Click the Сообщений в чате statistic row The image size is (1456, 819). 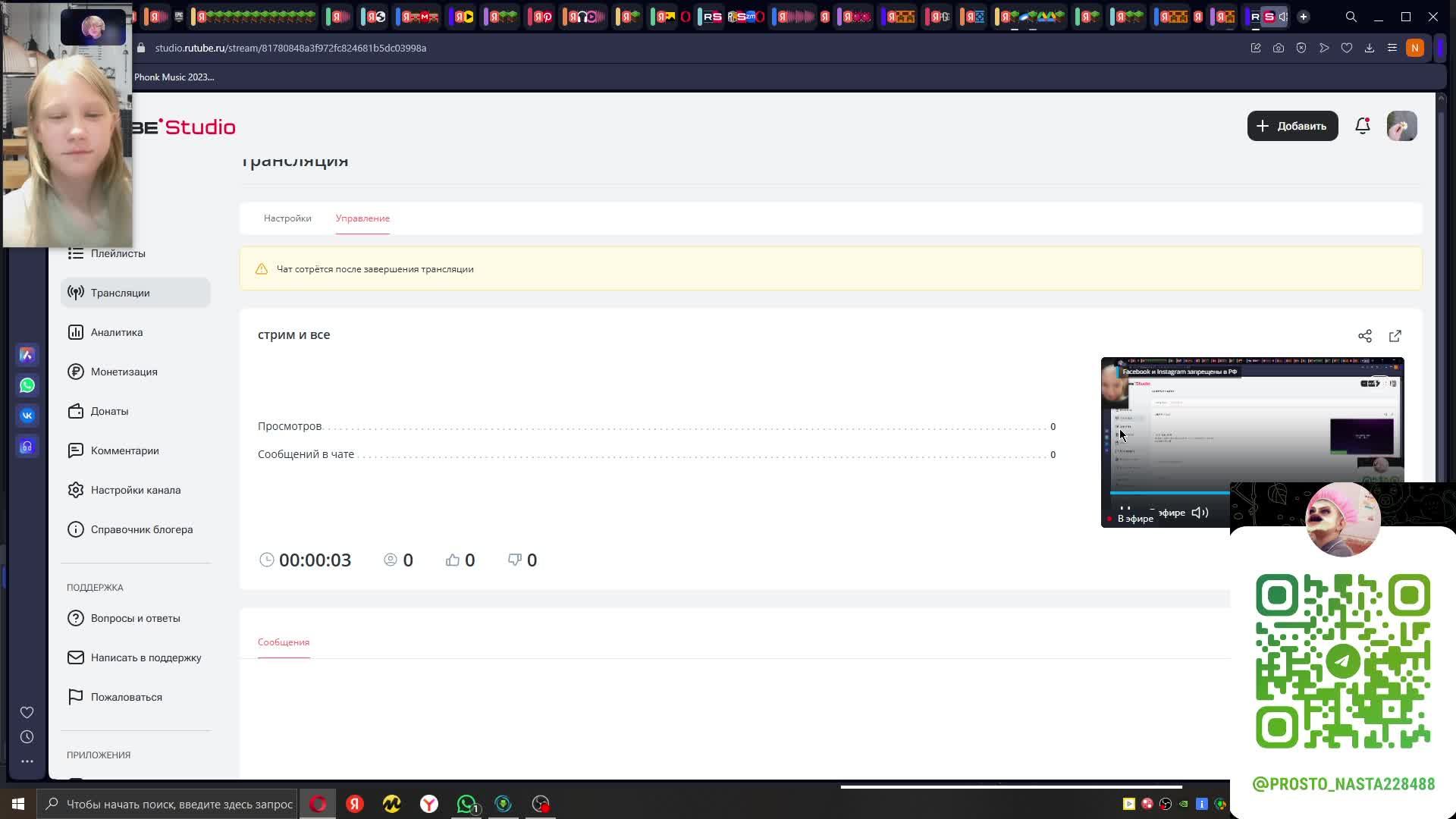(657, 454)
